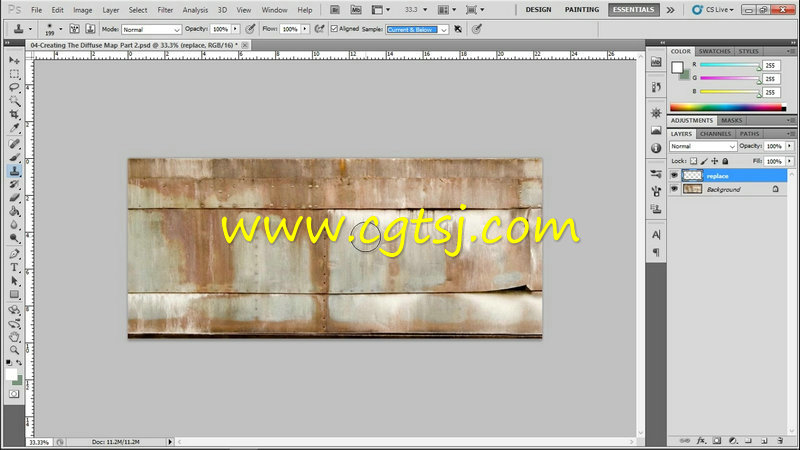Screen dimensions: 800x450
Task: Select the Eyedropper tool
Action: tap(14, 128)
